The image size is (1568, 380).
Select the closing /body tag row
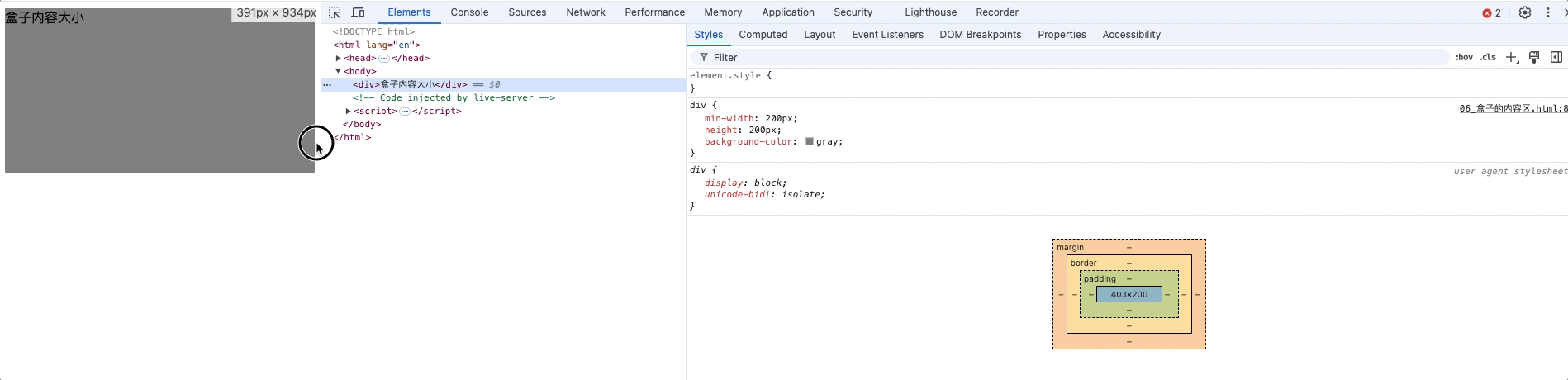[362, 124]
